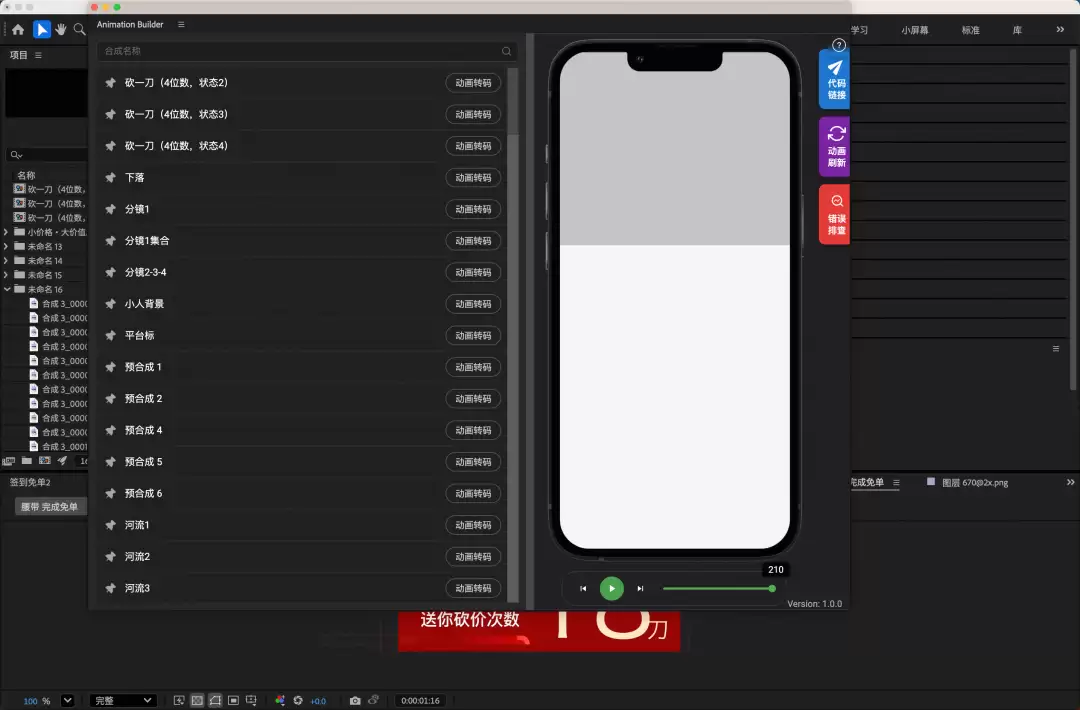The image size is (1080, 710).
Task: Click the 代码链接 paper plane button
Action: (x=835, y=79)
